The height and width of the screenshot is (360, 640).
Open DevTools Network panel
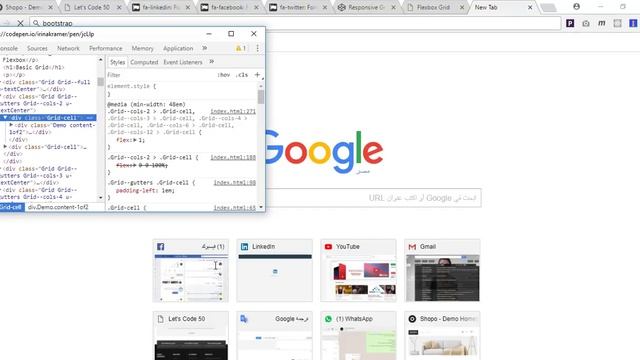pyautogui.click(x=68, y=48)
